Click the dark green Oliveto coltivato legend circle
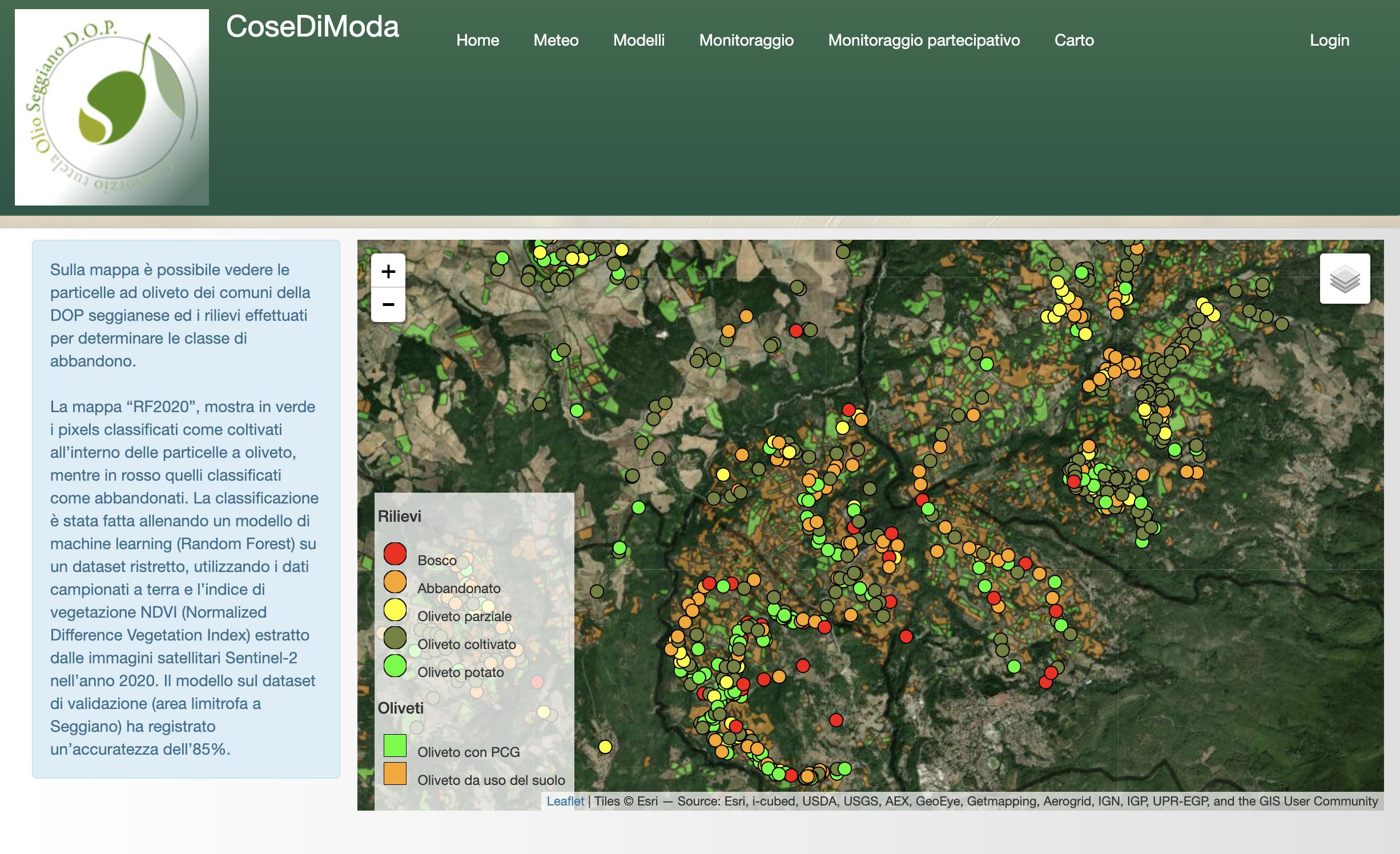Image resolution: width=1400 pixels, height=854 pixels. click(395, 638)
